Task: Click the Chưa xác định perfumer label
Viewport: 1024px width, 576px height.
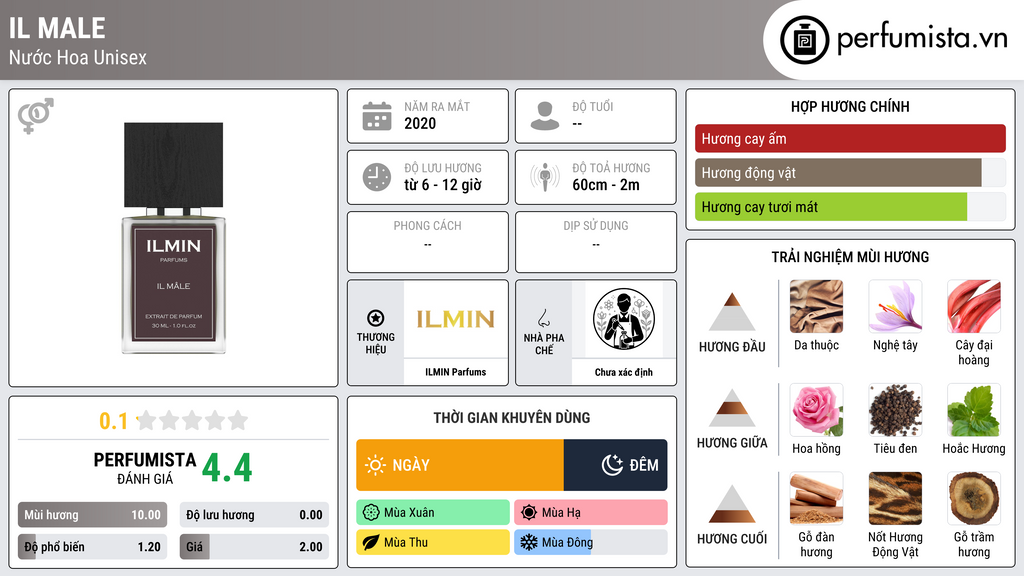Action: click(624, 372)
